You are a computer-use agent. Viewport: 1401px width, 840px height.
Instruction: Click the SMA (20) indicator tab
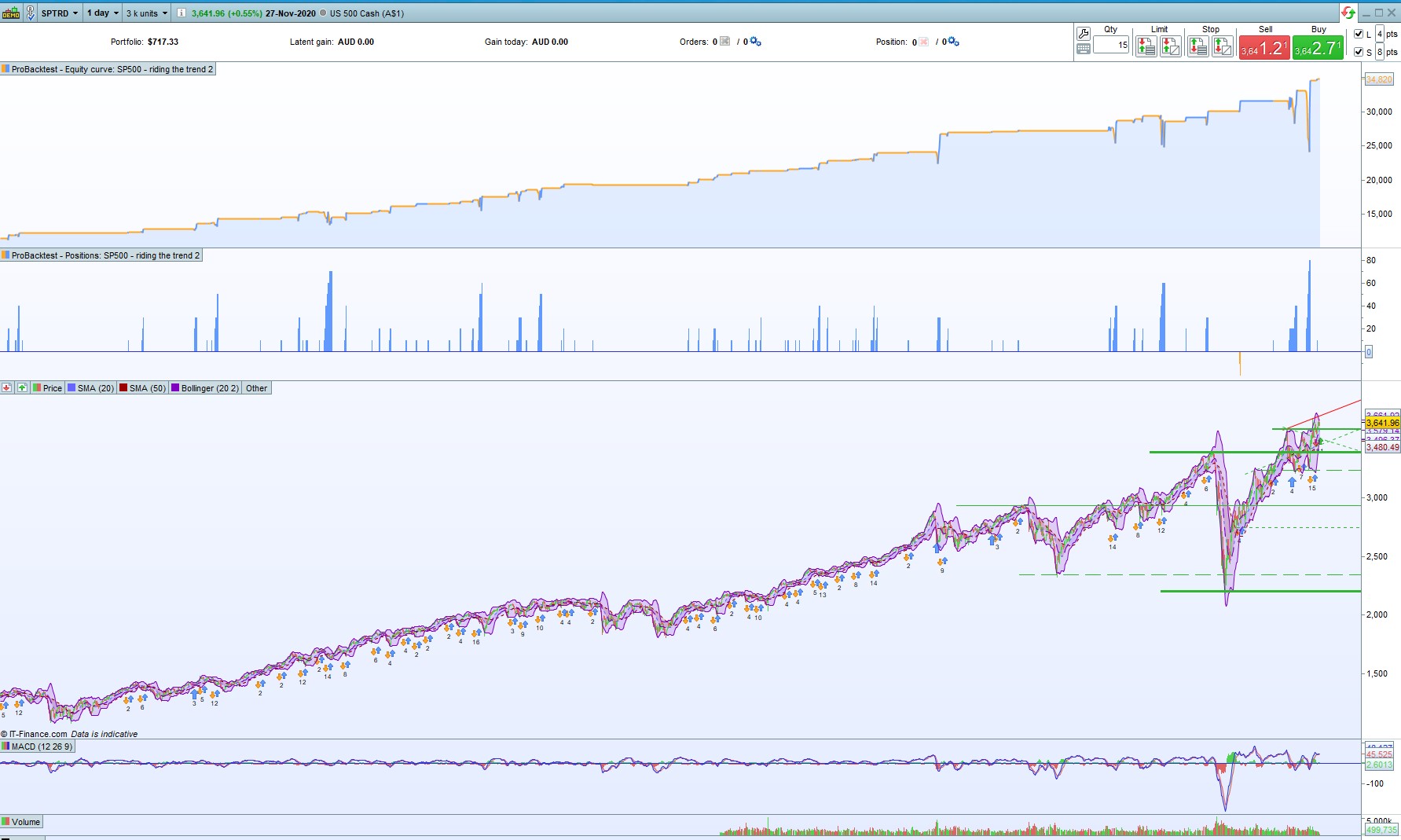(x=91, y=388)
